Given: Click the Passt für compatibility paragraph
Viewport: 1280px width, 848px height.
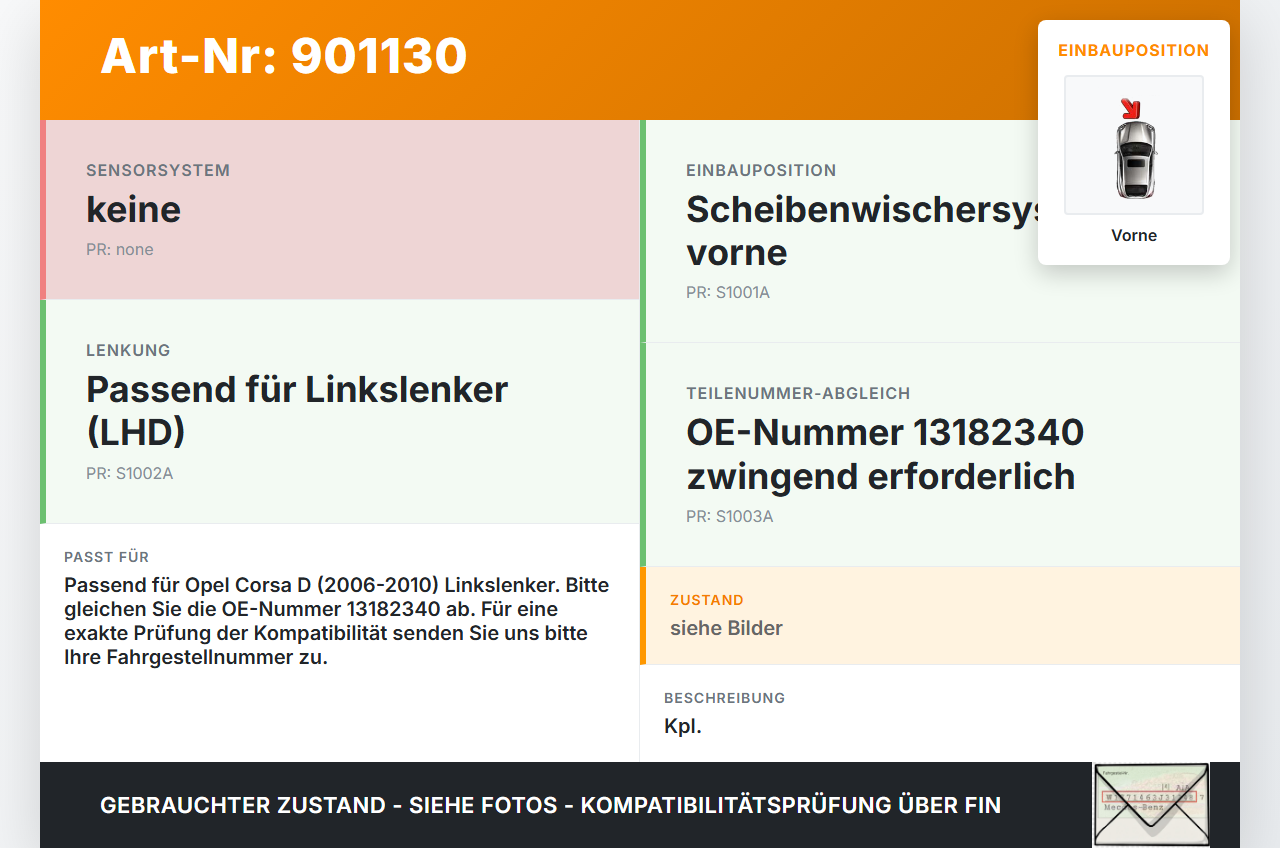Looking at the screenshot, I should 337,621.
